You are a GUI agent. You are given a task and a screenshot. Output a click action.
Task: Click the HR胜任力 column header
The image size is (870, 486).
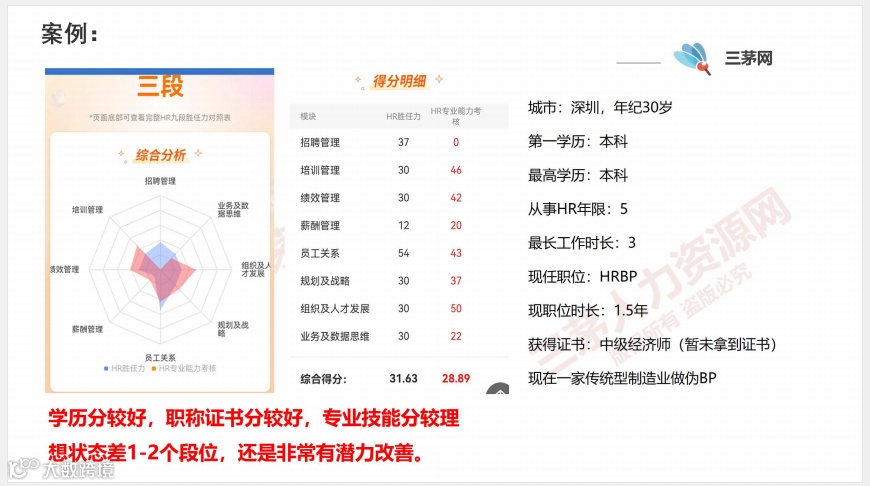coord(403,116)
